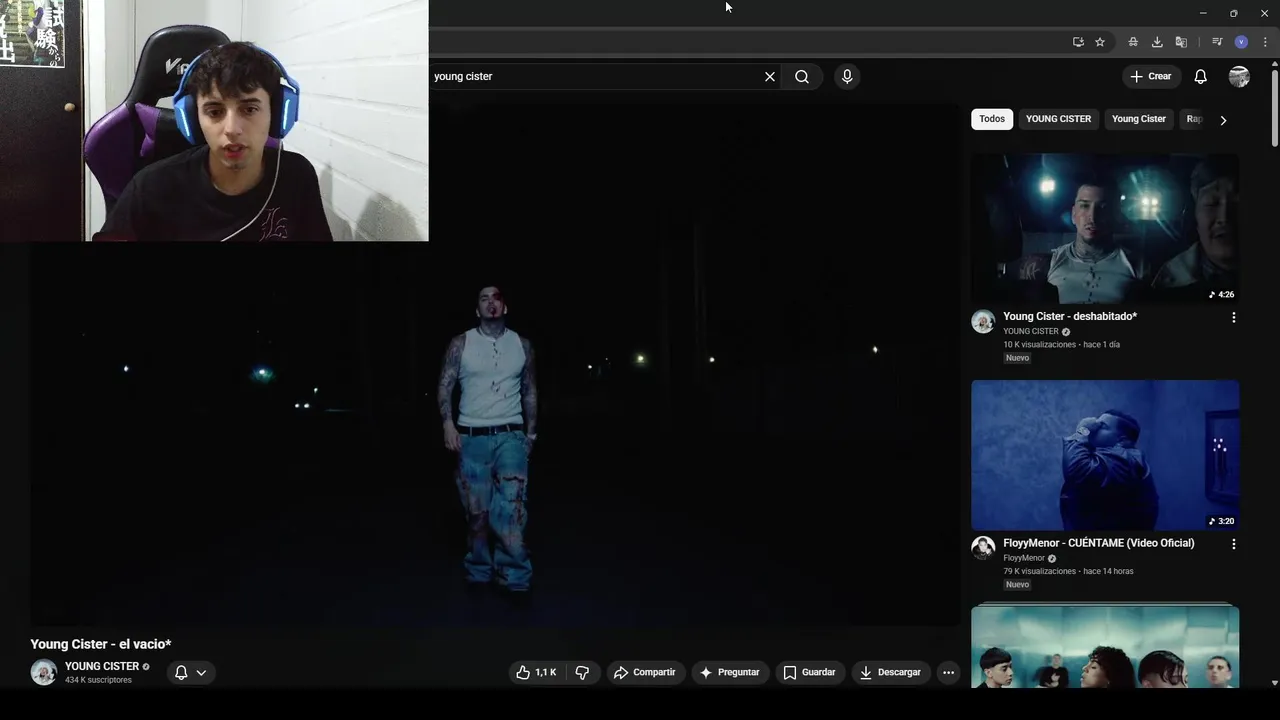
Task: Click the 3:20 duration badge
Action: click(1221, 521)
